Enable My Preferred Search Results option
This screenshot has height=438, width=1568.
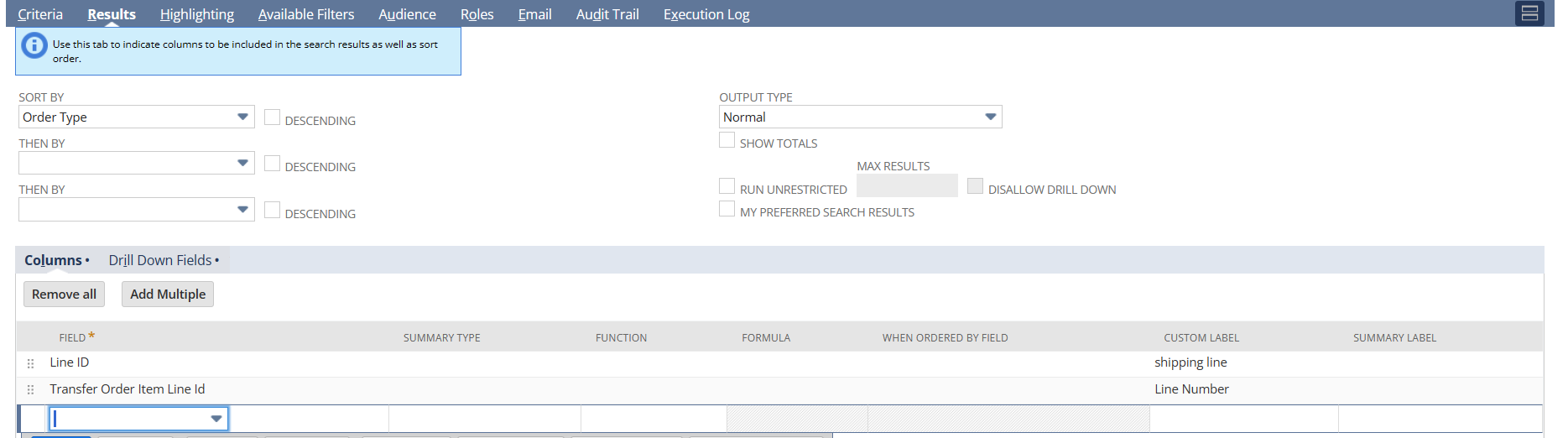pyautogui.click(x=727, y=209)
